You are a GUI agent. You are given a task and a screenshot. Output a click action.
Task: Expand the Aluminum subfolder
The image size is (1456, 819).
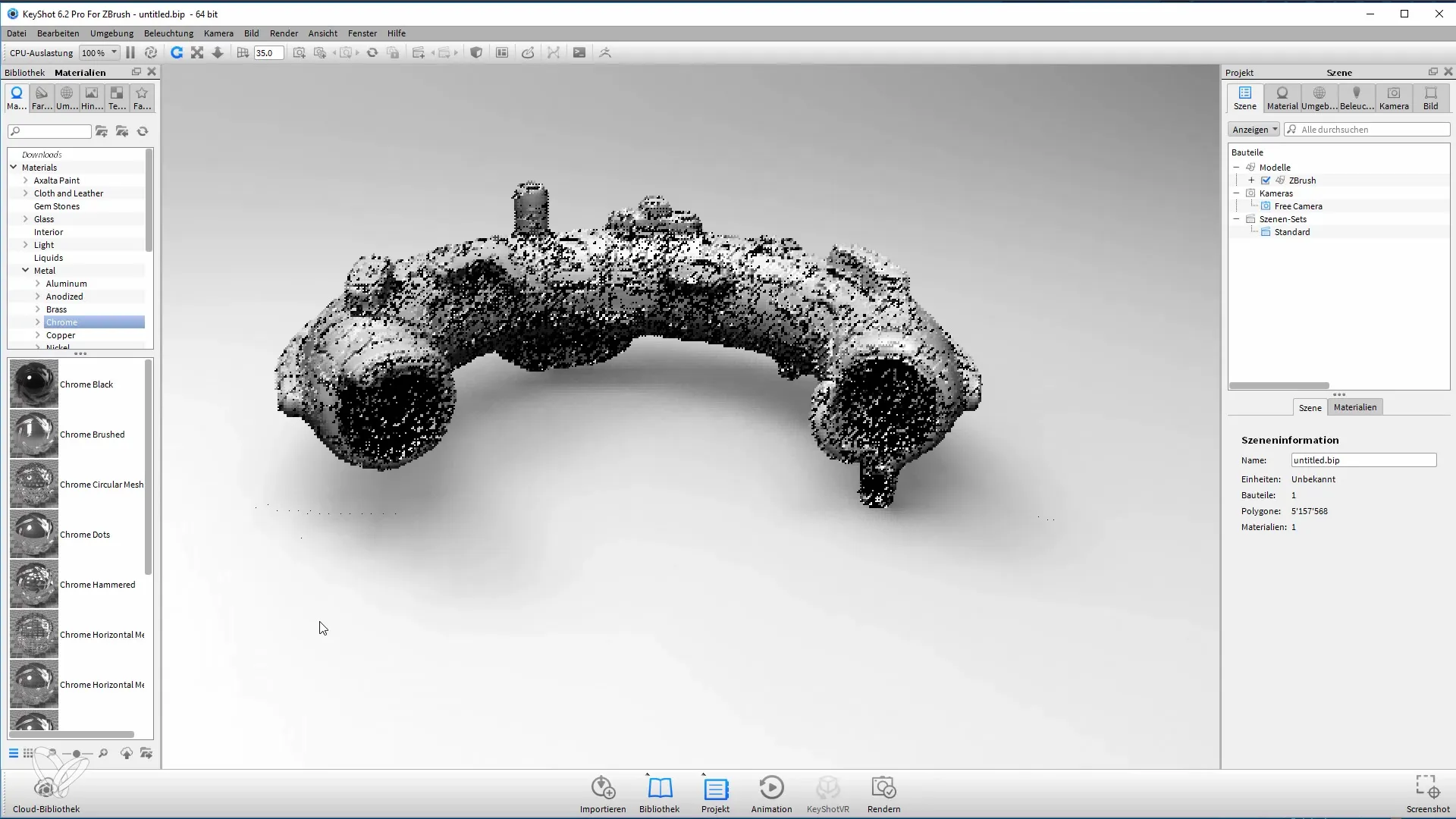click(x=38, y=284)
